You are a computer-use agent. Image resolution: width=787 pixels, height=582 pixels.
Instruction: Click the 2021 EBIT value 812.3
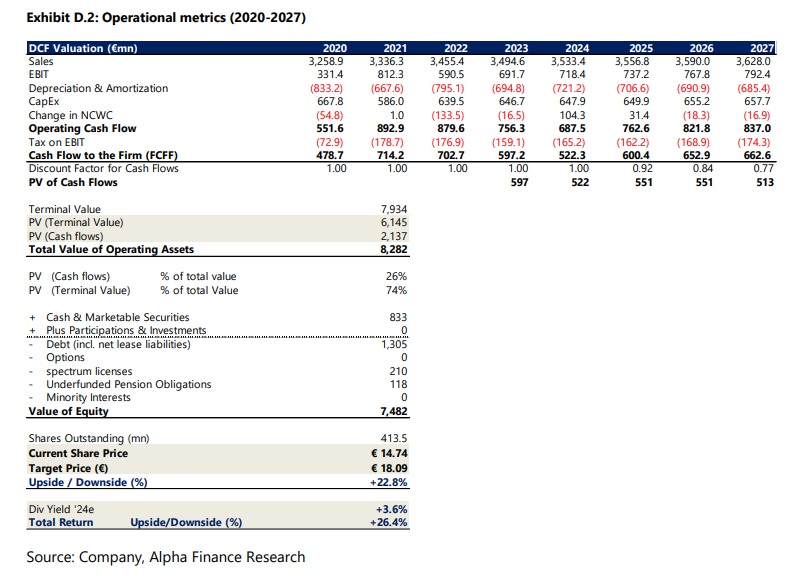click(390, 74)
